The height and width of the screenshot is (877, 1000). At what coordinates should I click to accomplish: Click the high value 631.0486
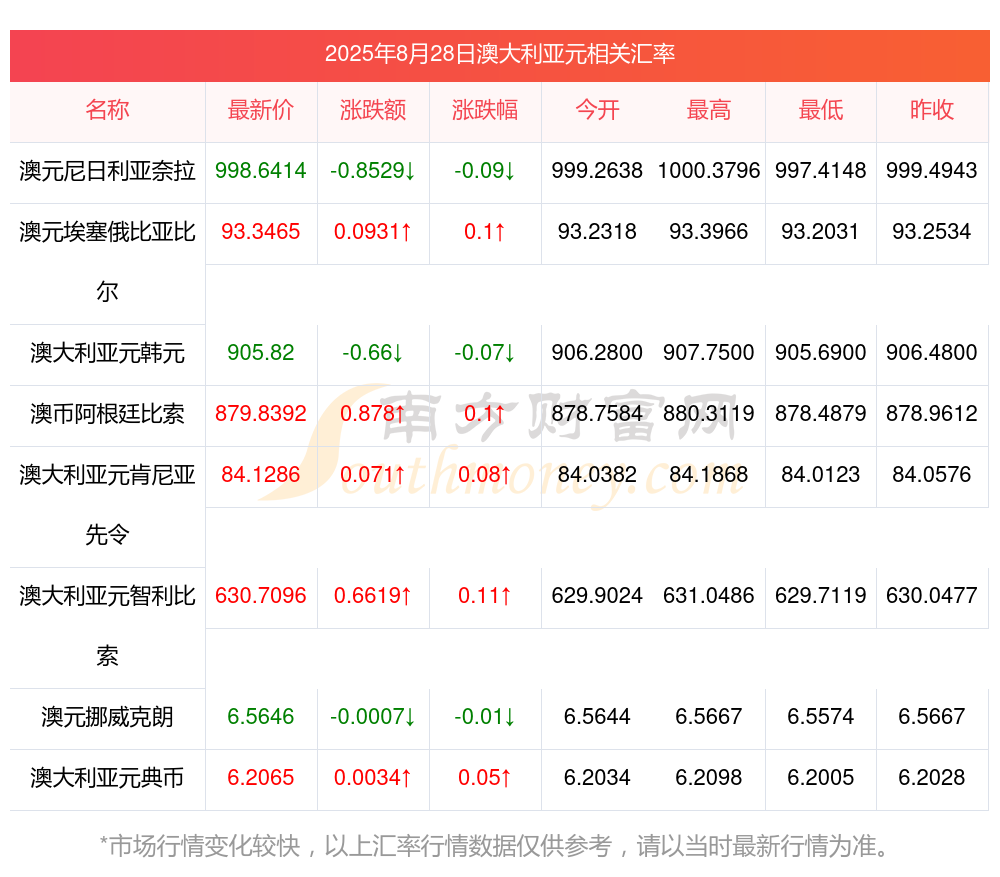coord(709,596)
